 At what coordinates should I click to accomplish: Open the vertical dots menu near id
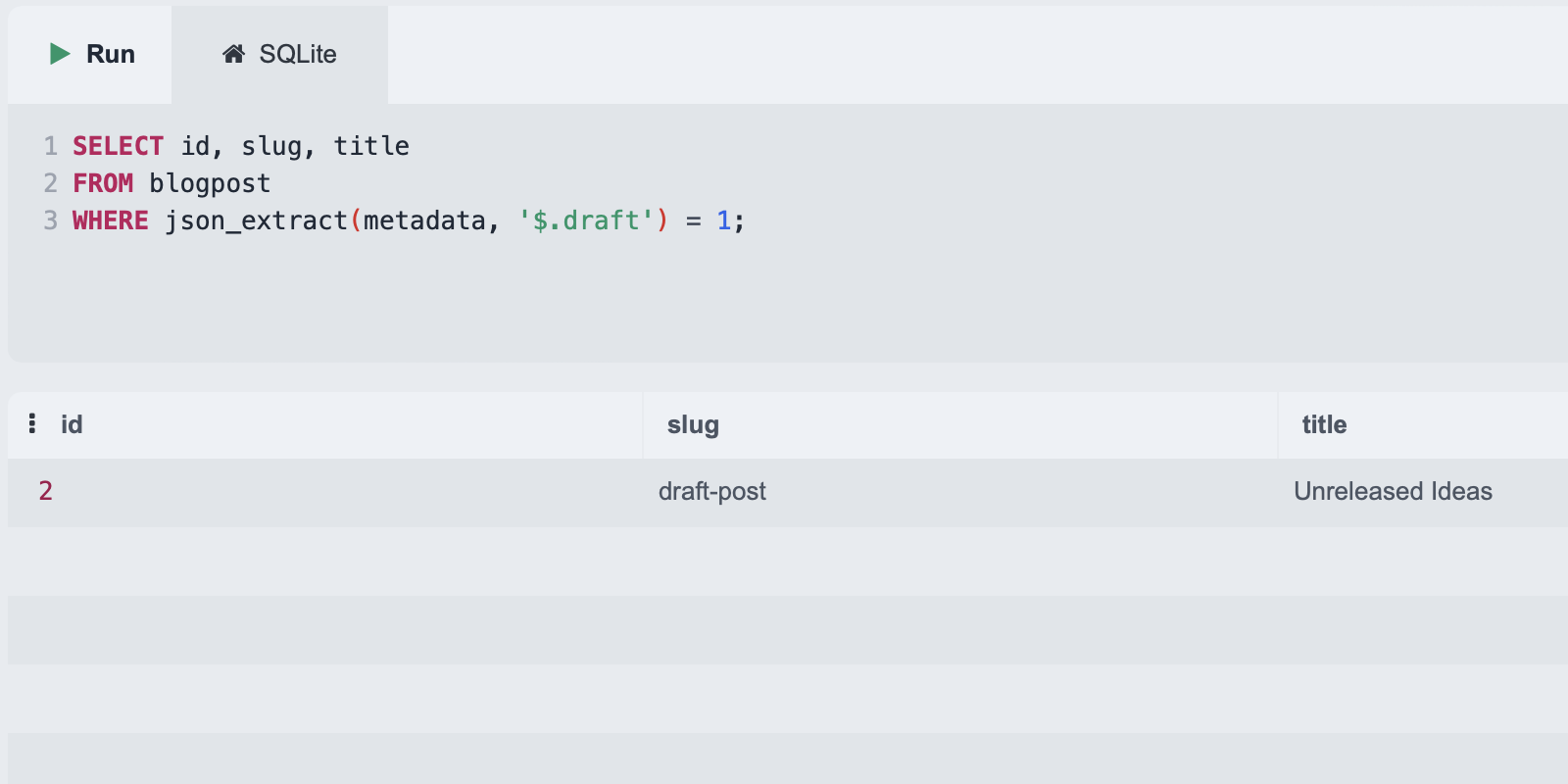click(x=32, y=423)
